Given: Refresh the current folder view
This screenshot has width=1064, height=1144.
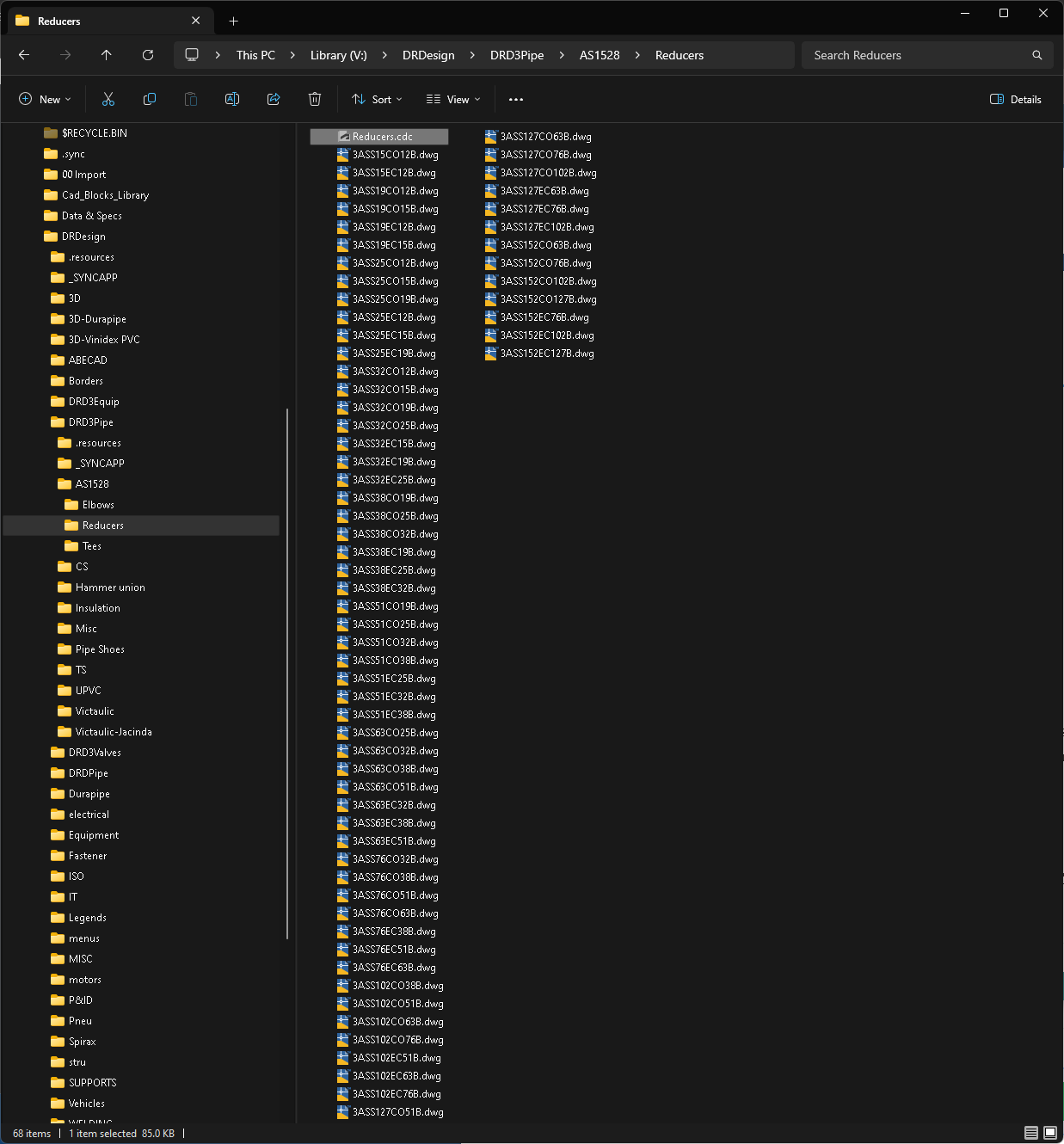Looking at the screenshot, I should tap(148, 55).
